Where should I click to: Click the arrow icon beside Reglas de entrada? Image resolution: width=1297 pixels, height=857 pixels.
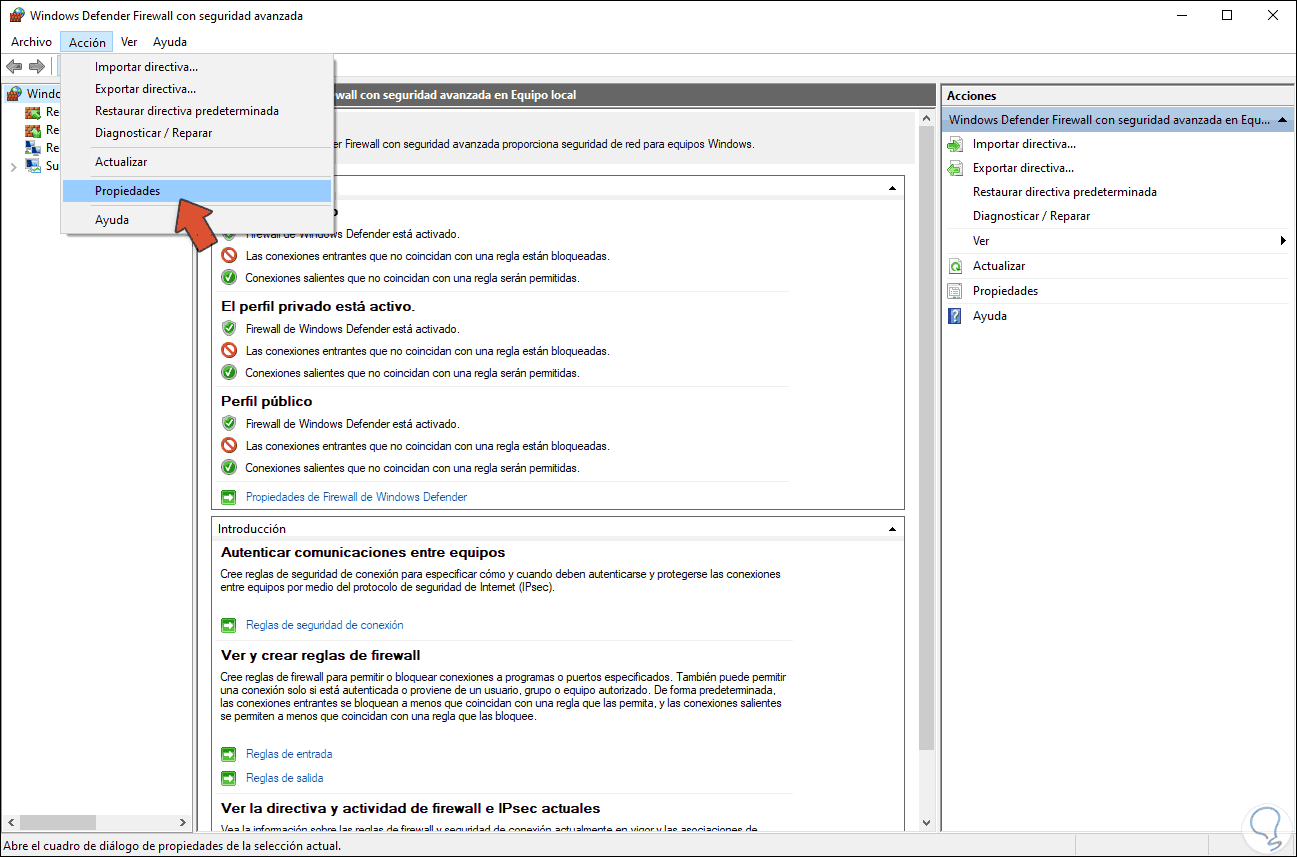(228, 754)
